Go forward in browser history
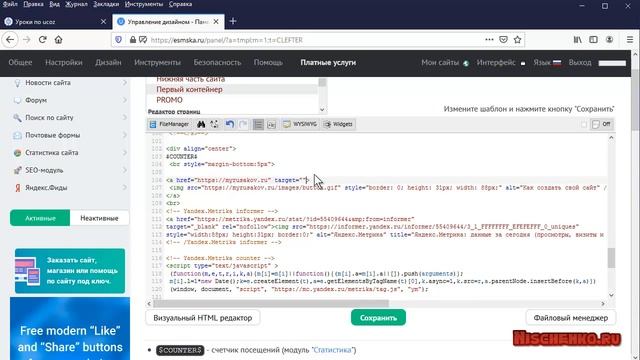 pyautogui.click(x=27, y=40)
